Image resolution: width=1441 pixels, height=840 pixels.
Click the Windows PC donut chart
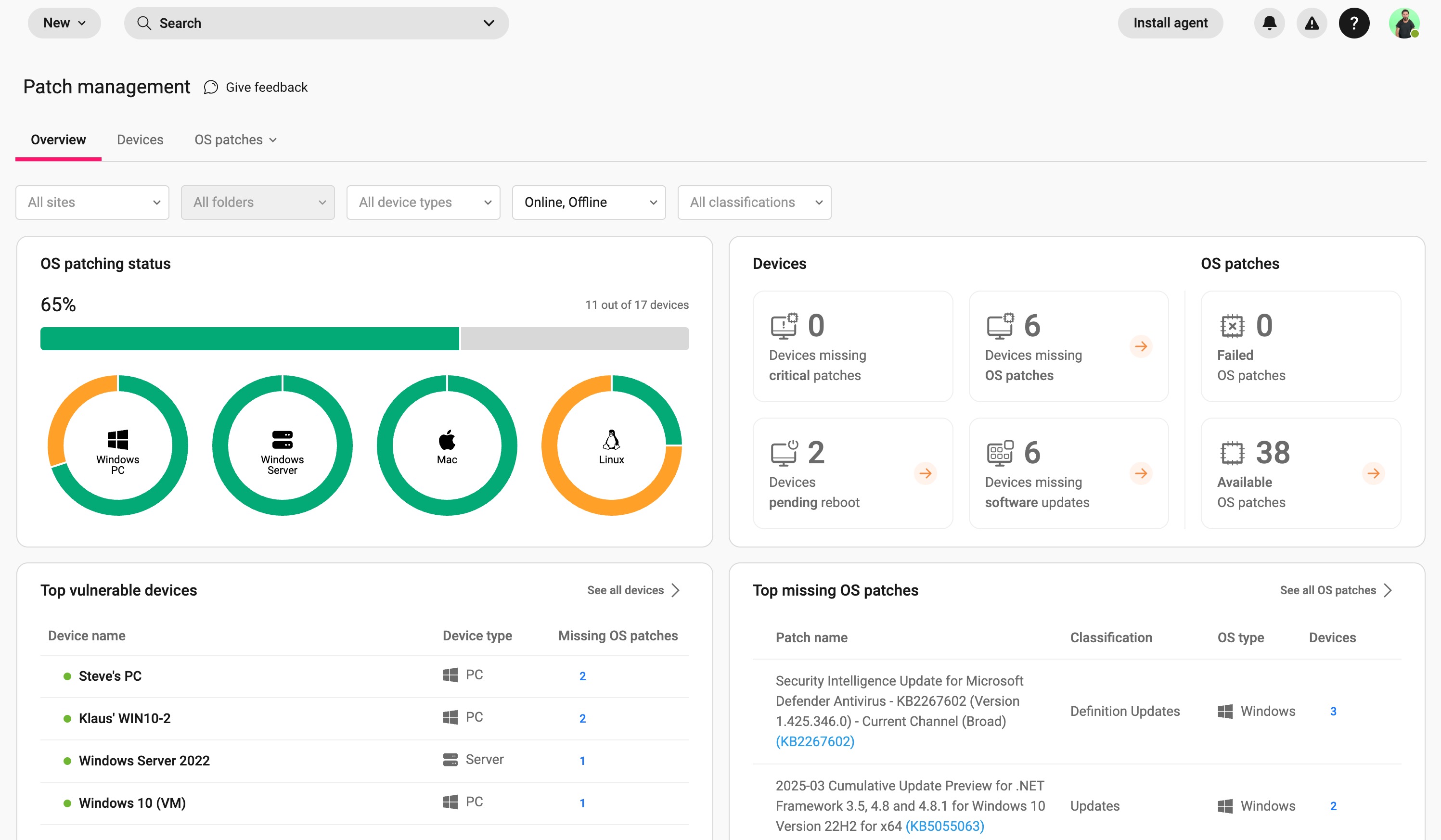coord(118,445)
